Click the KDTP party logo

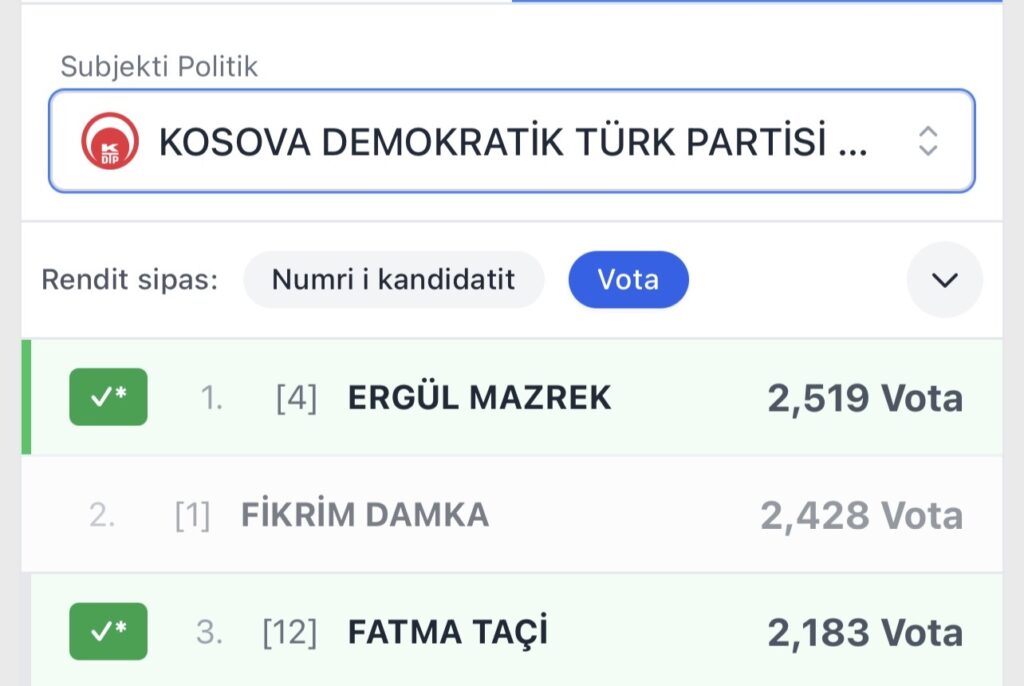tap(109, 141)
